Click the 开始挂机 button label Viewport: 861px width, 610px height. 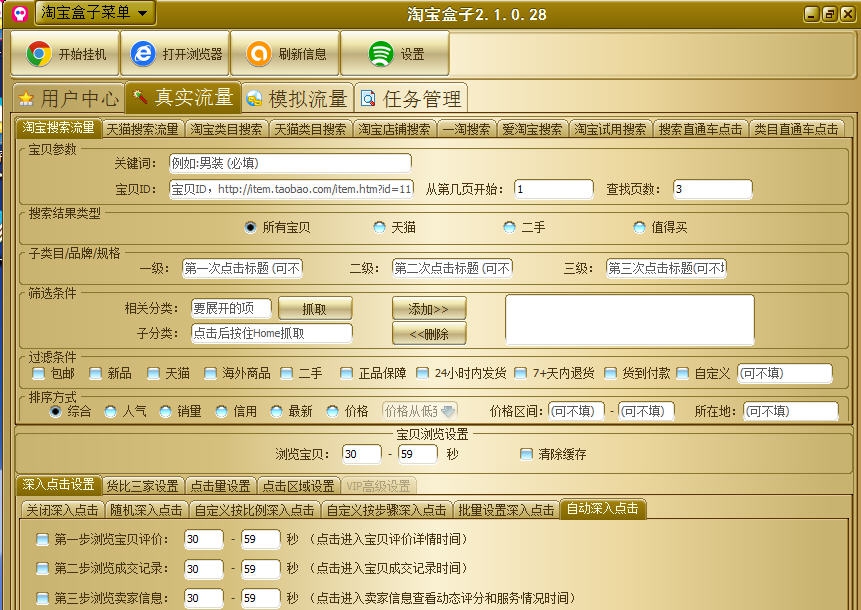tap(82, 54)
